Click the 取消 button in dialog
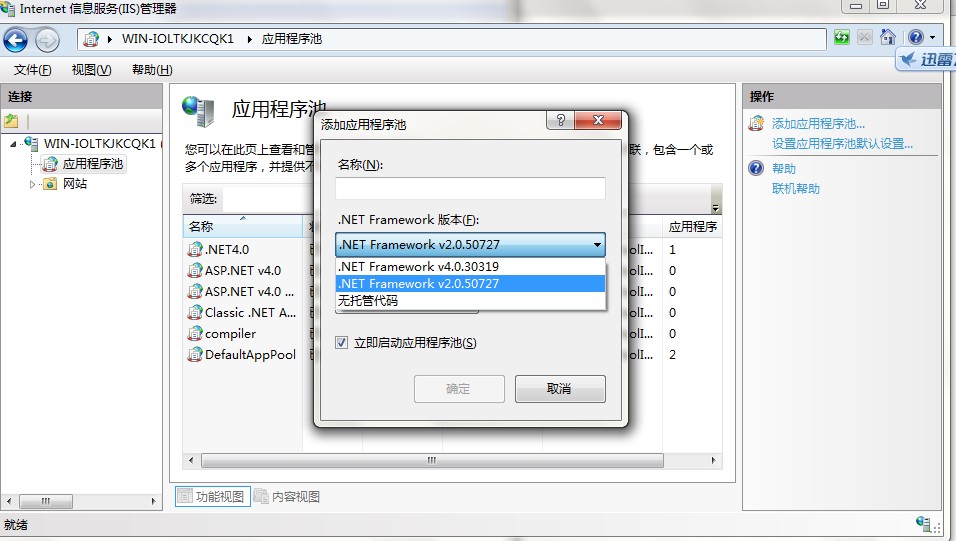Viewport: 956px width, 541px height. (560, 389)
